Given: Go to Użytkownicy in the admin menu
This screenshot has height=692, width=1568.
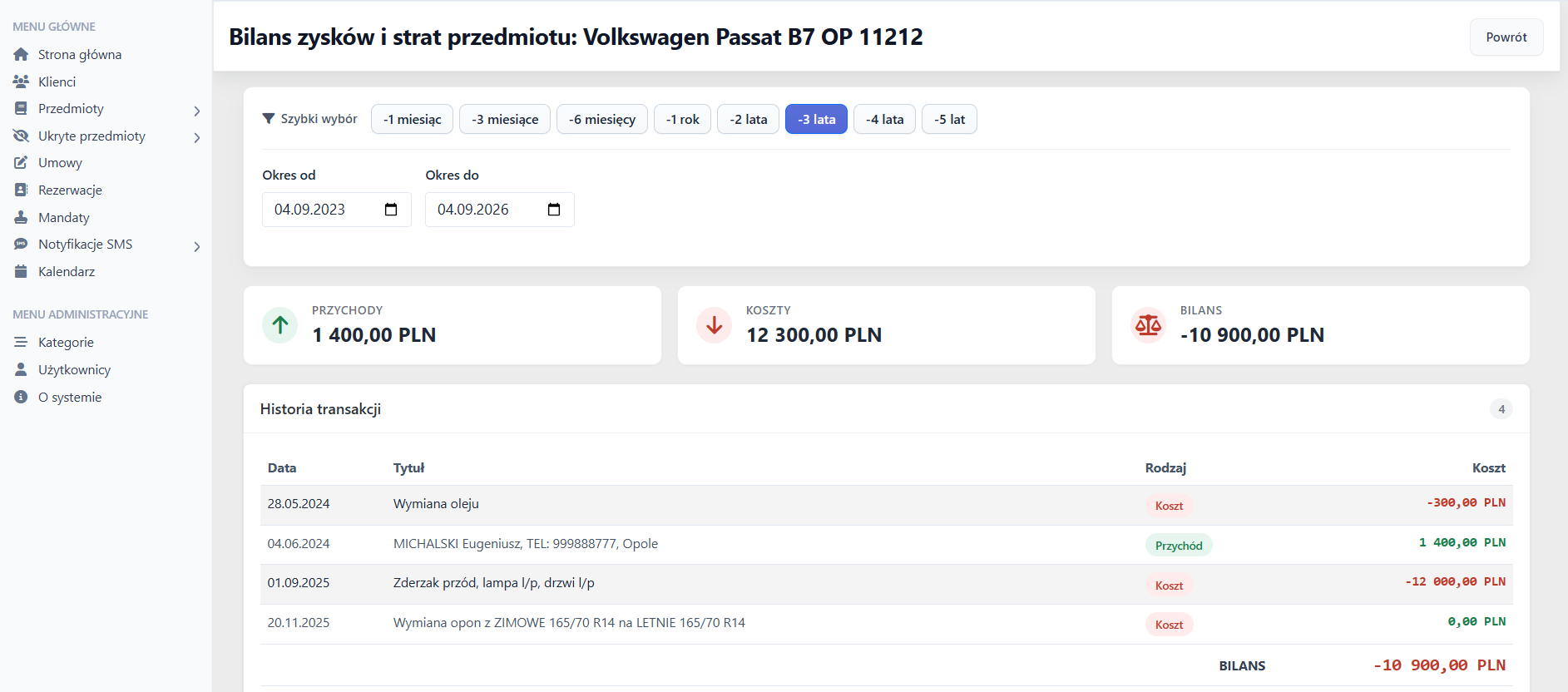Looking at the screenshot, I should [74, 370].
